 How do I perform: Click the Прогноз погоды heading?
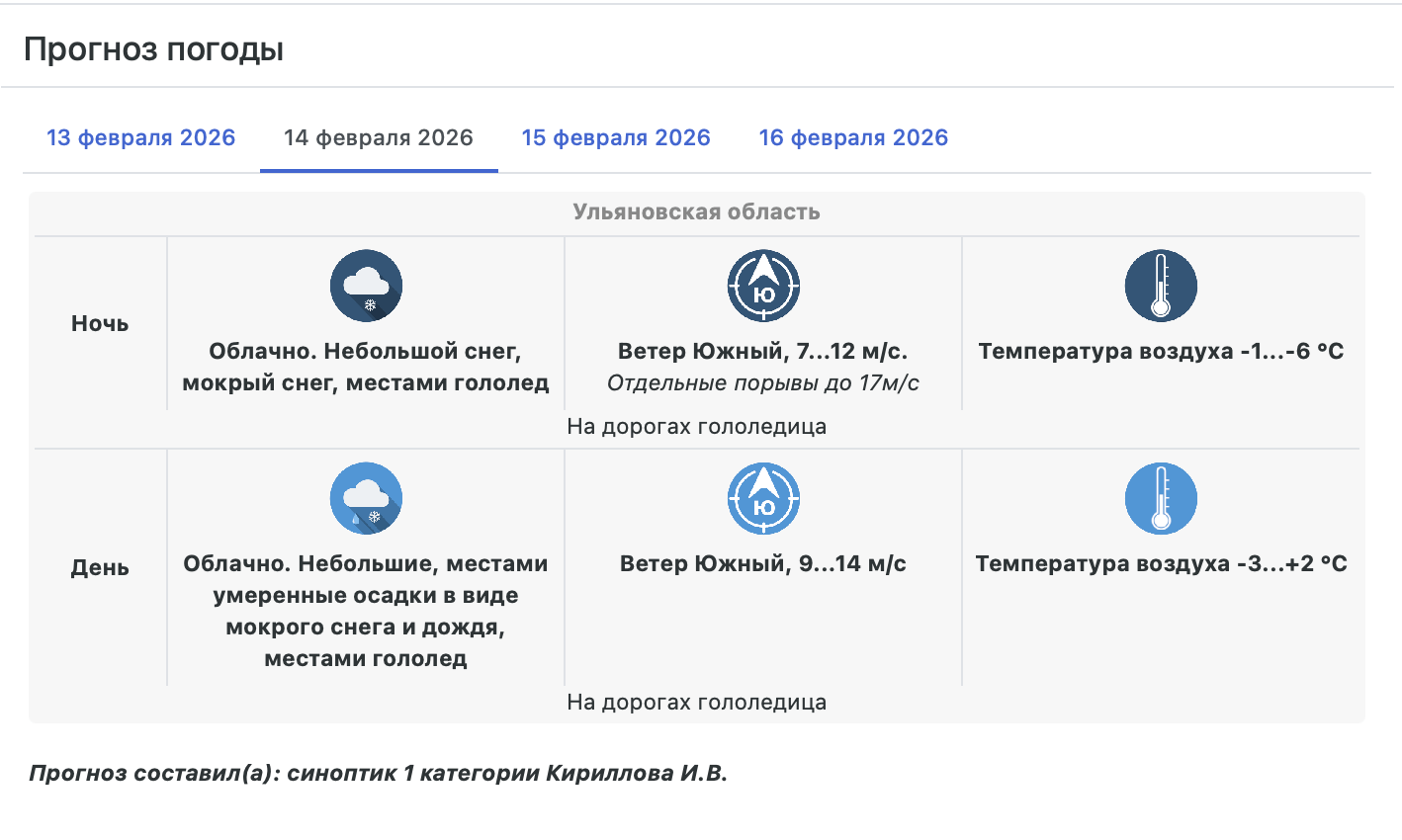pos(154,49)
